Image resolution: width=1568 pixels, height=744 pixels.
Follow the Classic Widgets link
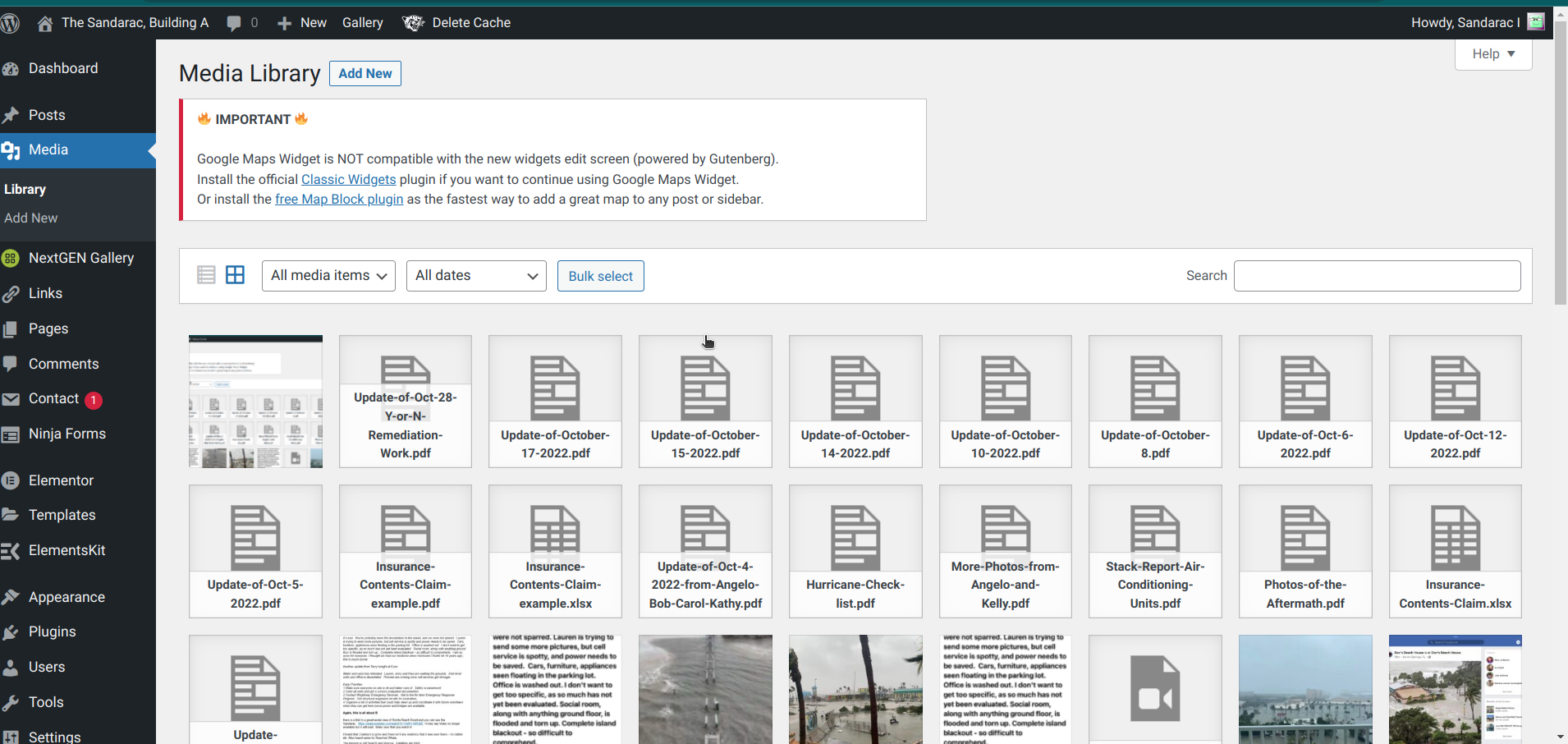(348, 179)
